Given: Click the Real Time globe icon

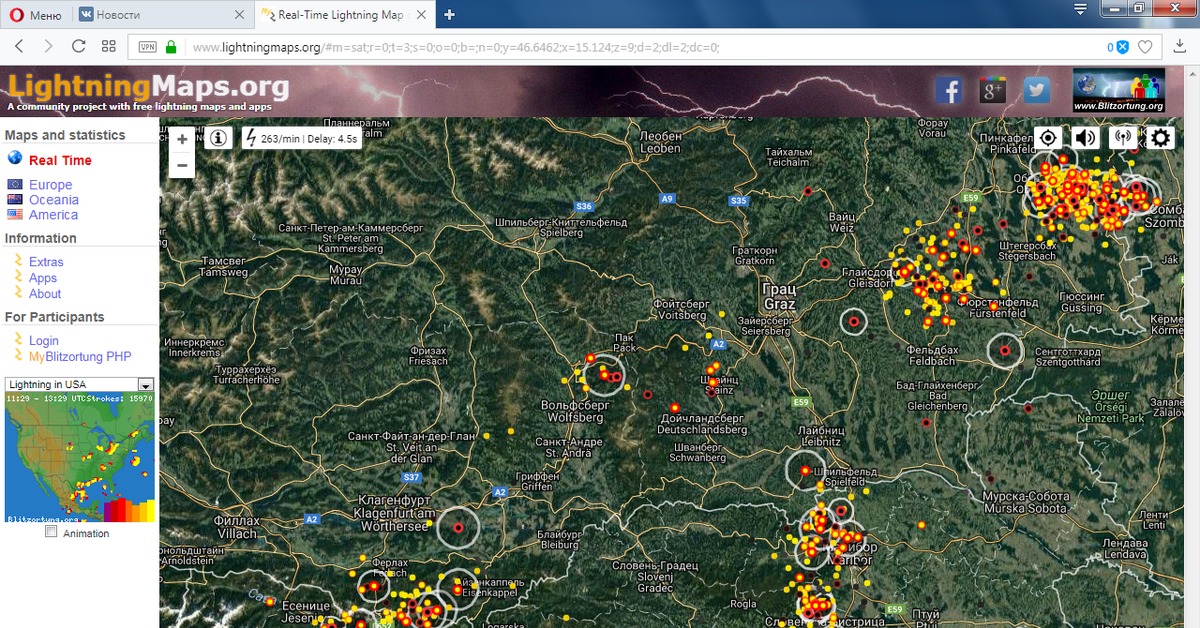Looking at the screenshot, I should tap(15, 158).
